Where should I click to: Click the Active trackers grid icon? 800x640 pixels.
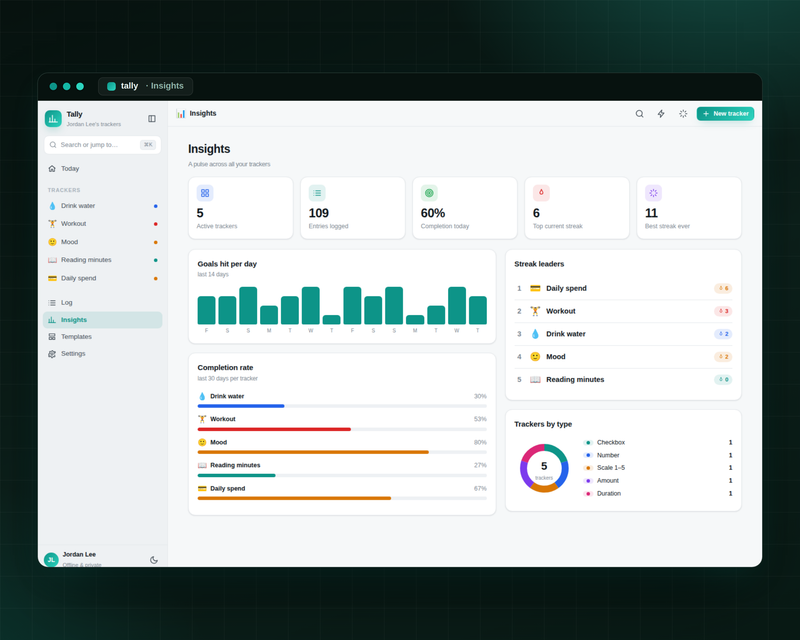(x=205, y=193)
